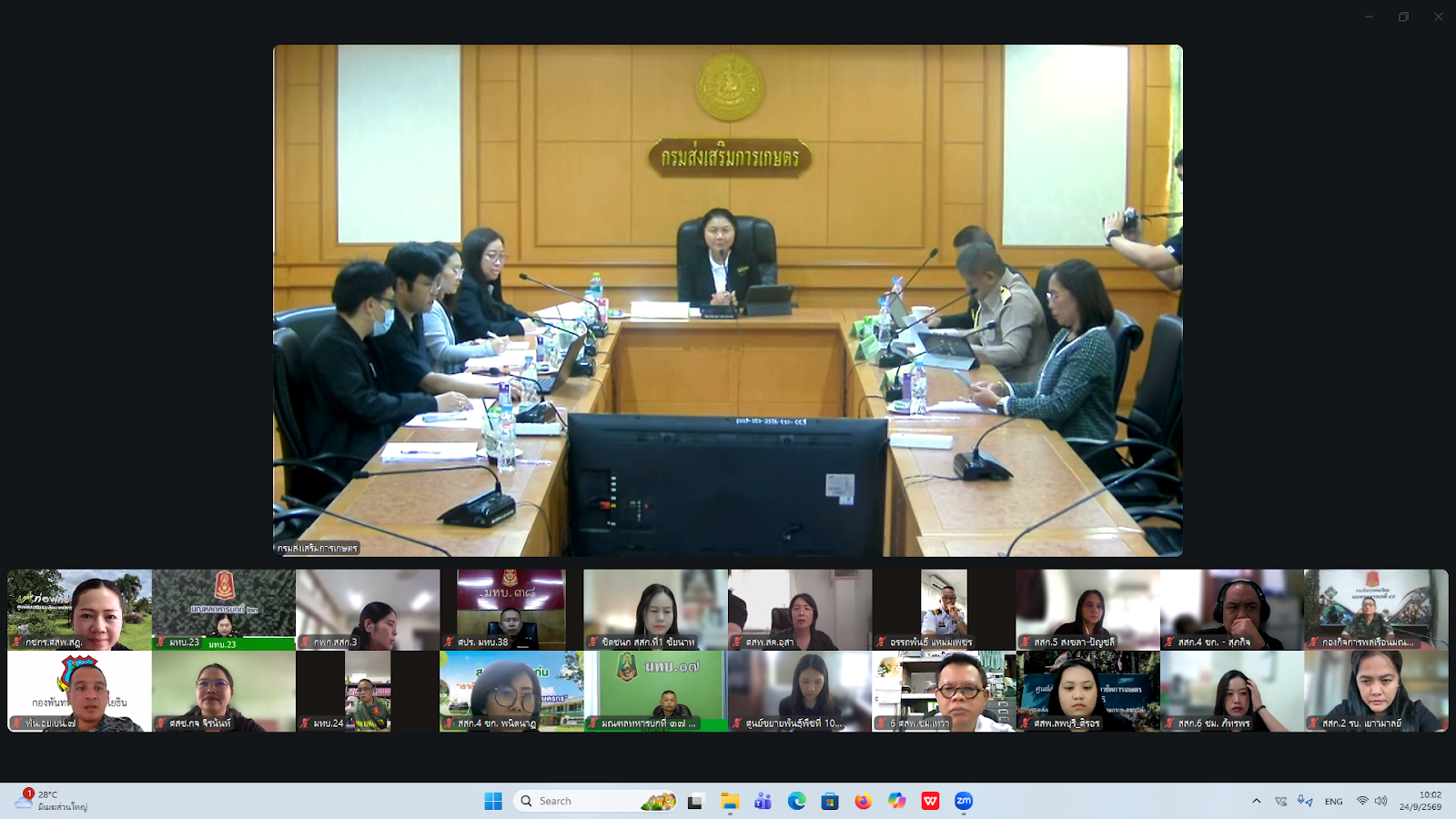Select participant tile กองกิจการพลเรือนมณ...
The width and height of the screenshot is (1456, 819).
1376,610
